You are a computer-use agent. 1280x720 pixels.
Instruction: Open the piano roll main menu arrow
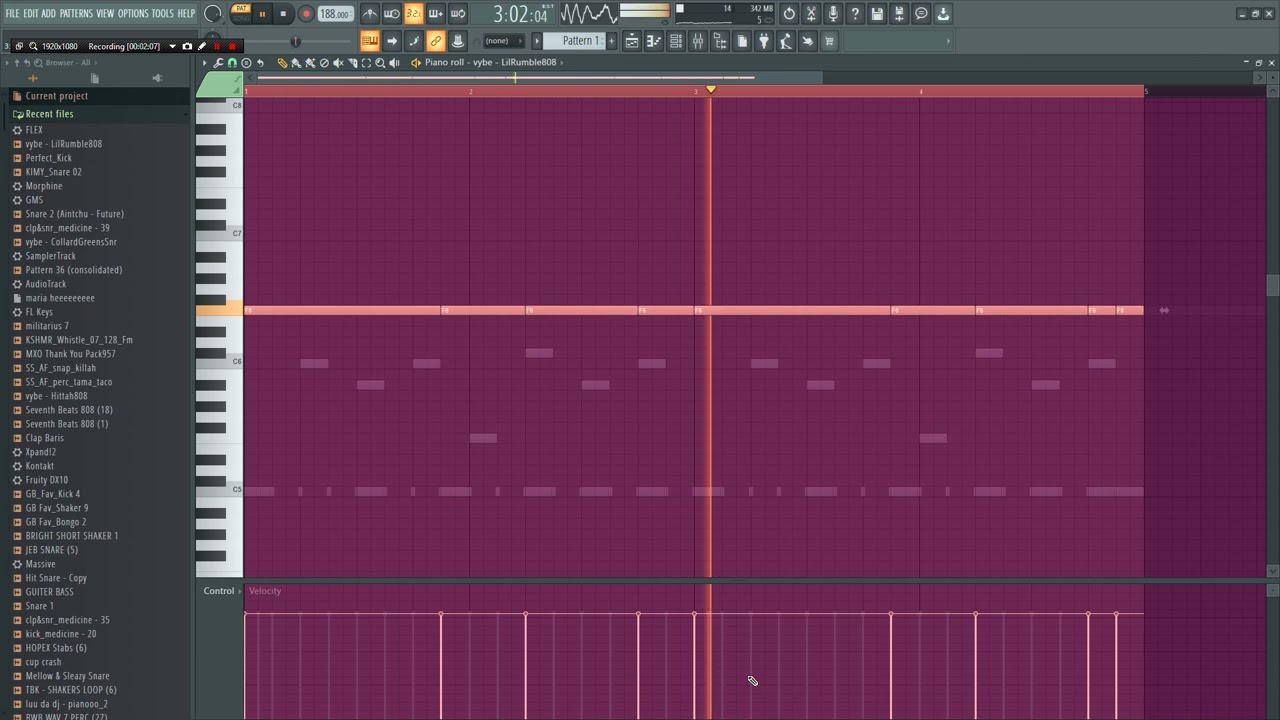[x=204, y=63]
